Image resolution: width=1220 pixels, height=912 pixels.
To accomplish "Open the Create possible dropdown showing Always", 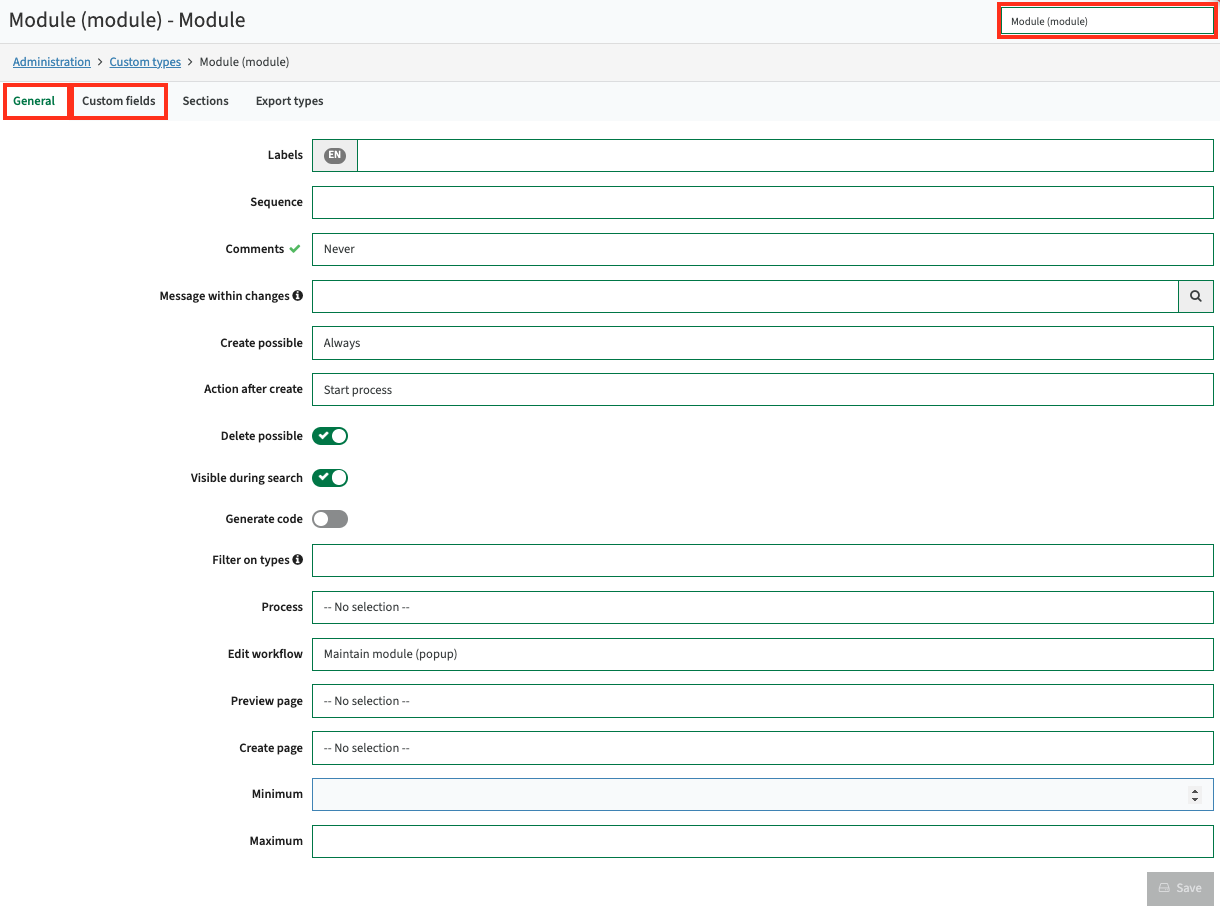I will [763, 343].
